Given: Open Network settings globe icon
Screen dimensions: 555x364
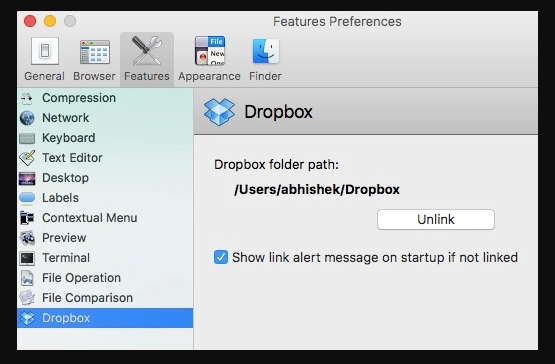Looking at the screenshot, I should pyautogui.click(x=27, y=118).
